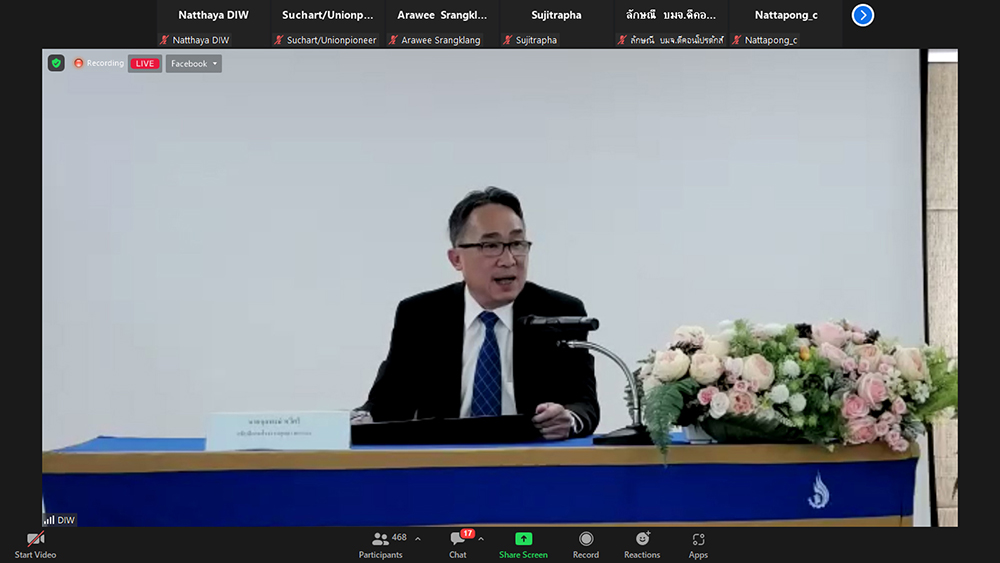Open the Apps panel
The height and width of the screenshot is (563, 1000).
698,544
